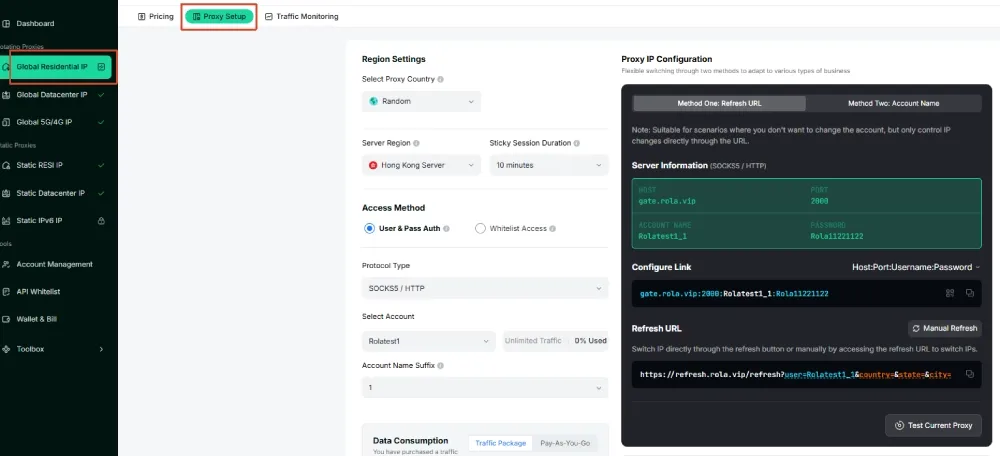Viewport: 1000px width, 456px height.
Task: Open Static Datacenter IP section
Action: (x=52, y=193)
